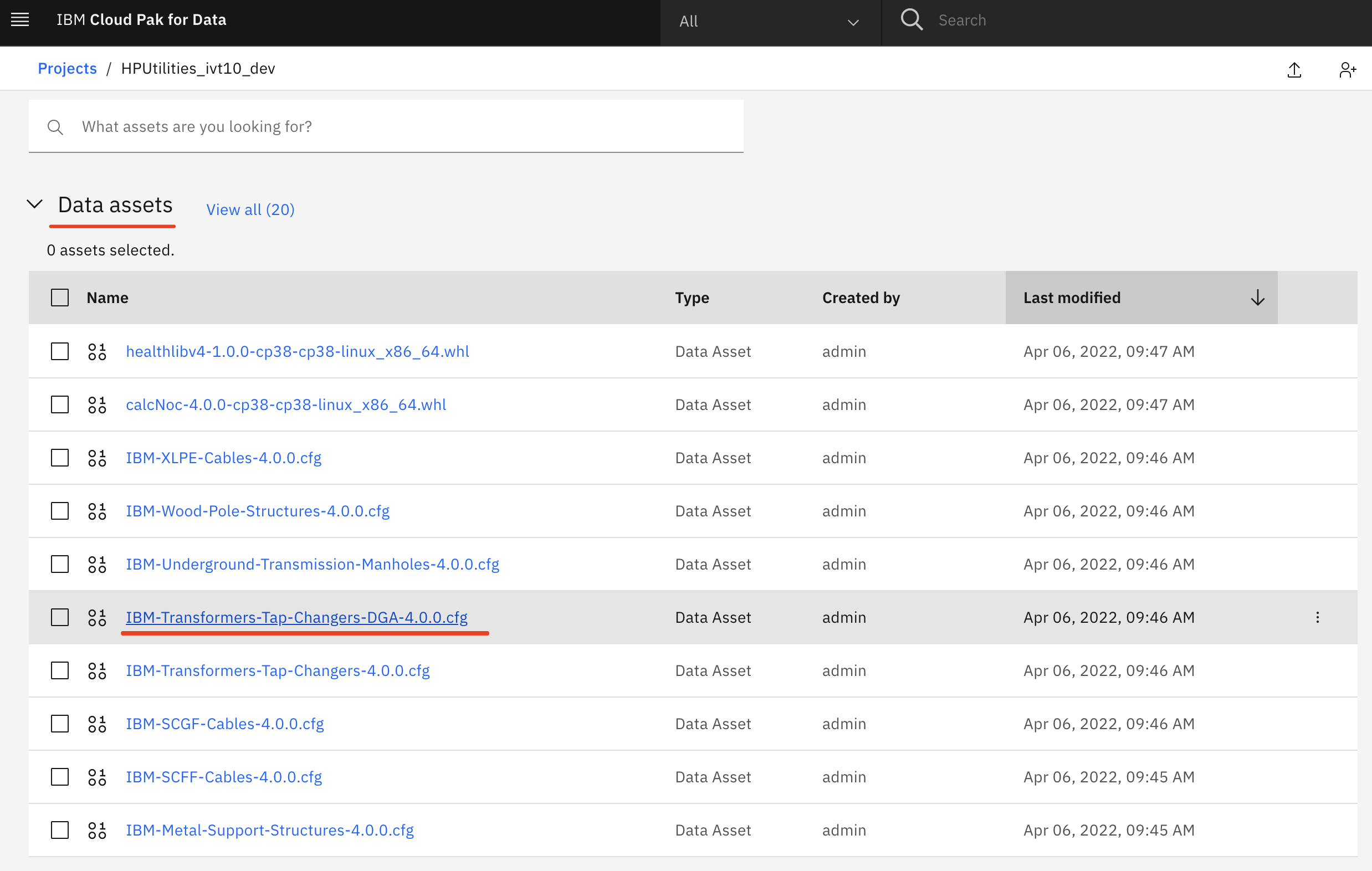Sort by Created by column header
This screenshot has width=1372, height=871.
coord(861,298)
